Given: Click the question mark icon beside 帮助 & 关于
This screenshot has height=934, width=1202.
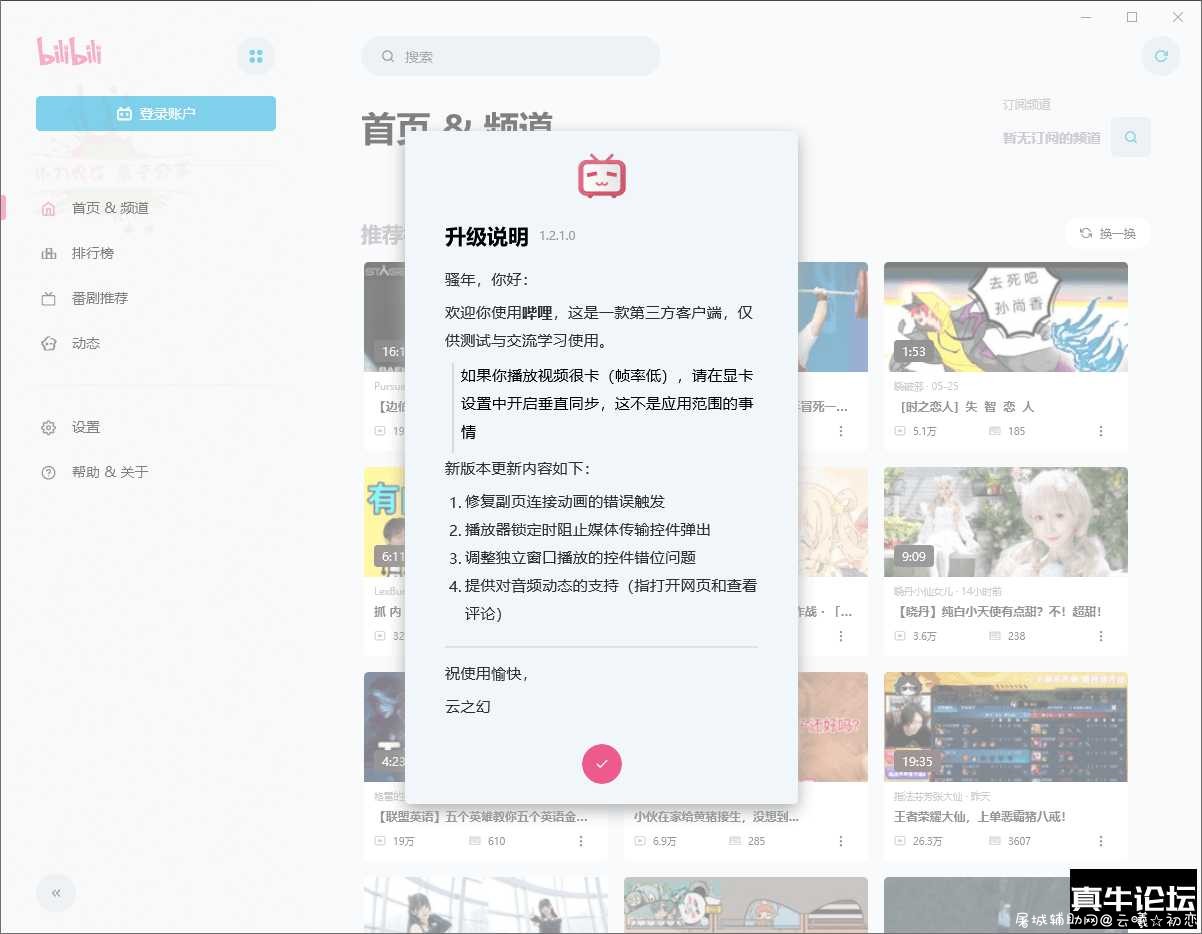Looking at the screenshot, I should click(48, 472).
